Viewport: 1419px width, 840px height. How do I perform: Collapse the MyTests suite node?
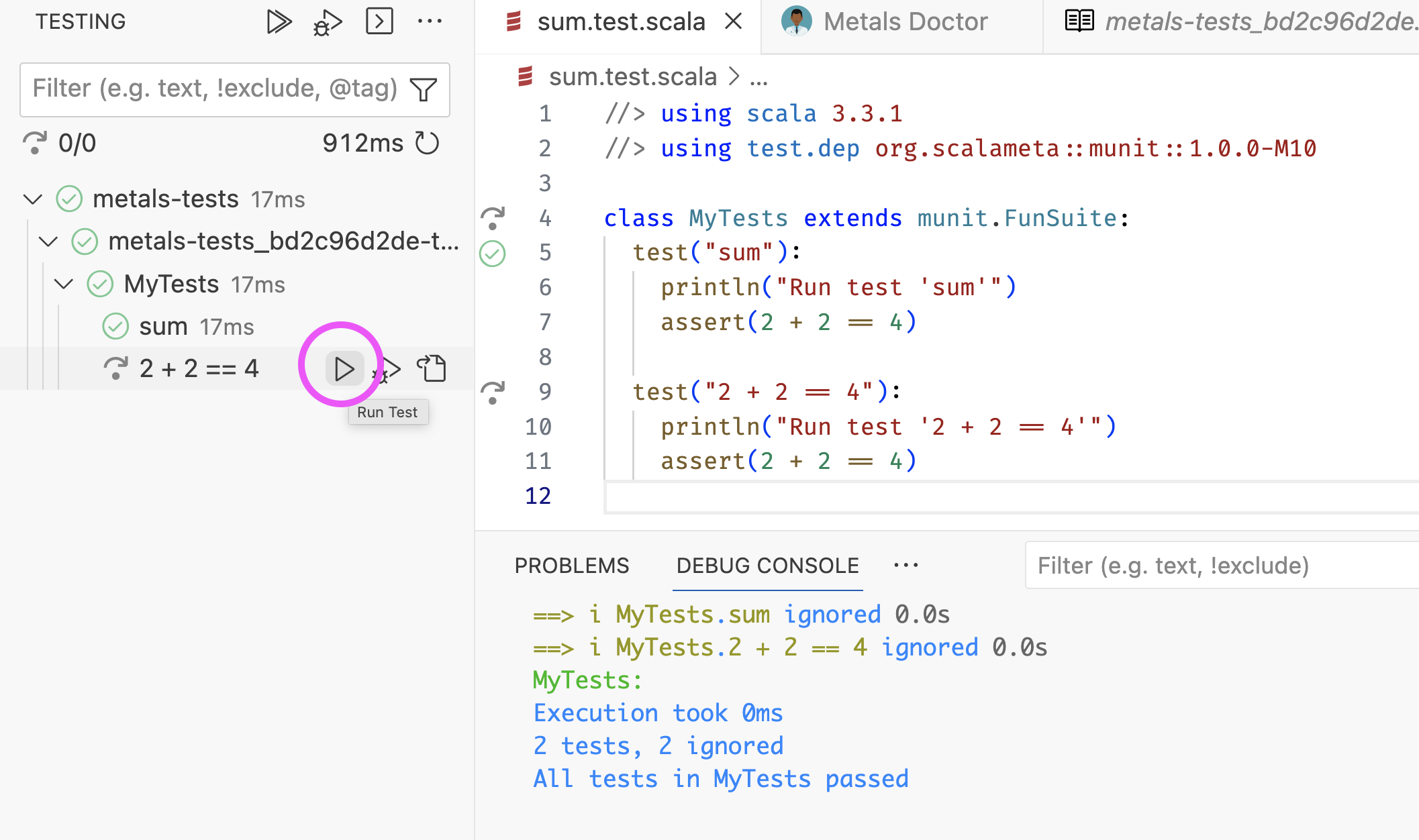pos(64,284)
